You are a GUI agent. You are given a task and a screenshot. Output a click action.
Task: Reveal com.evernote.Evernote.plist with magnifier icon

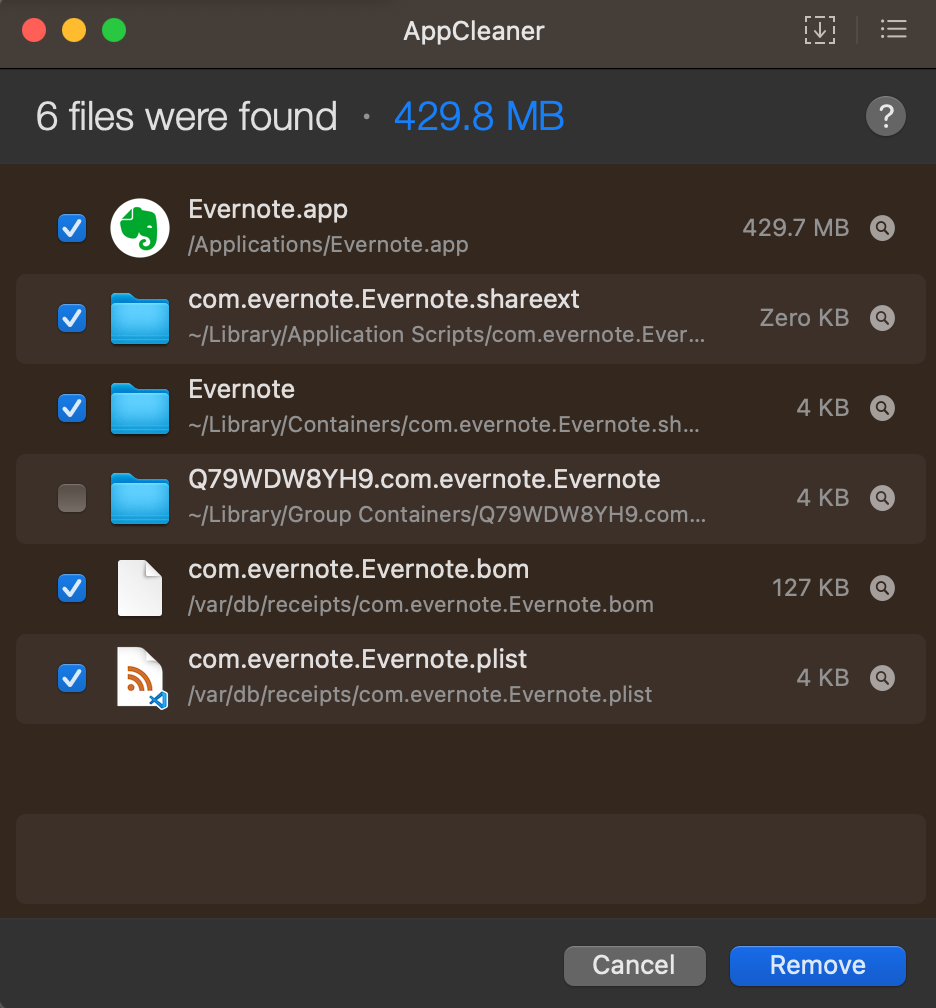click(882, 678)
